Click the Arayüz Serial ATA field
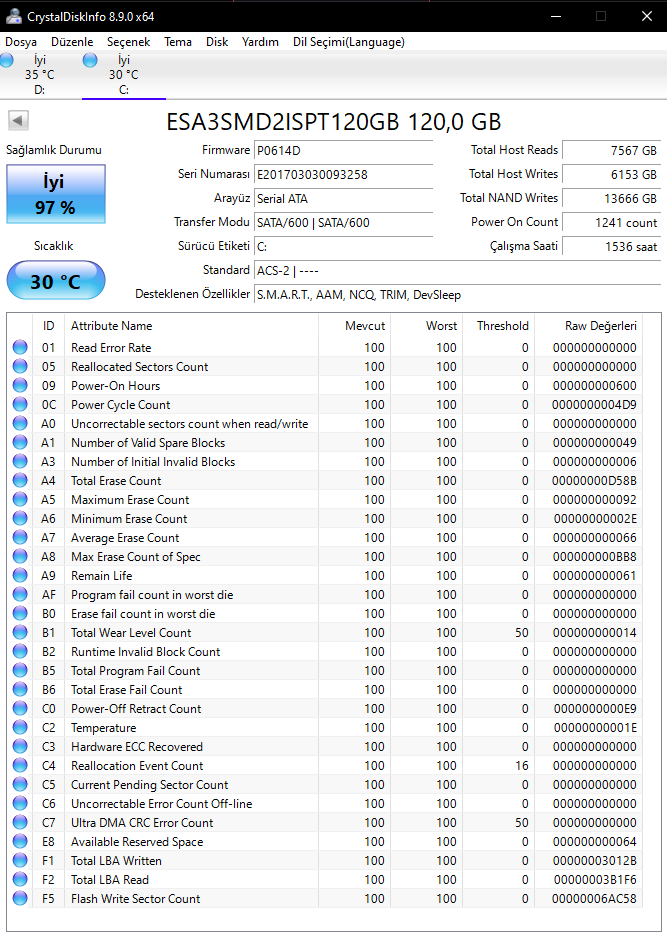This screenshot has height=932, width=667. point(343,199)
